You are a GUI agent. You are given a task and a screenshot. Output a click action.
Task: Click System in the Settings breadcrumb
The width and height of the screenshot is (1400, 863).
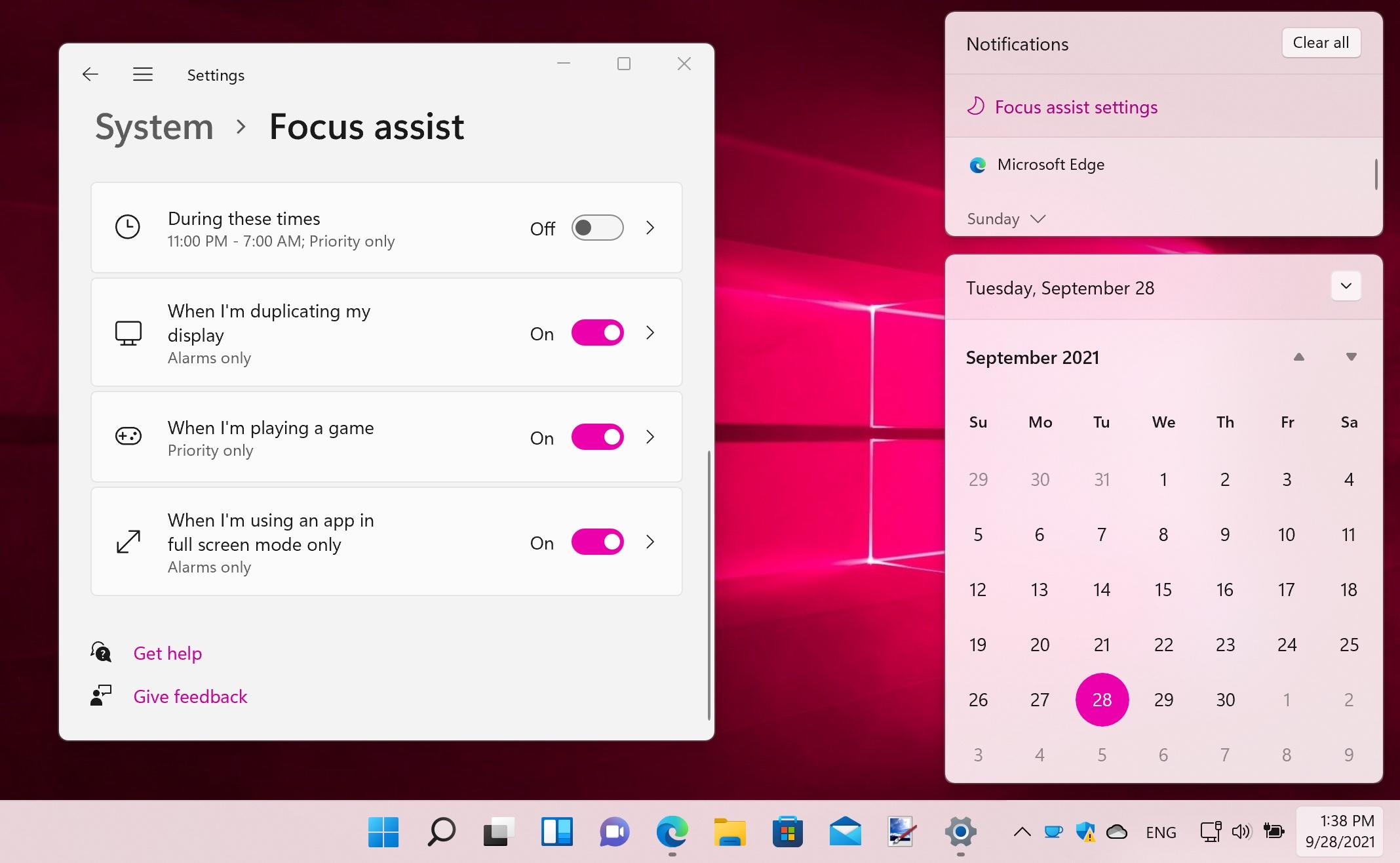coord(154,127)
